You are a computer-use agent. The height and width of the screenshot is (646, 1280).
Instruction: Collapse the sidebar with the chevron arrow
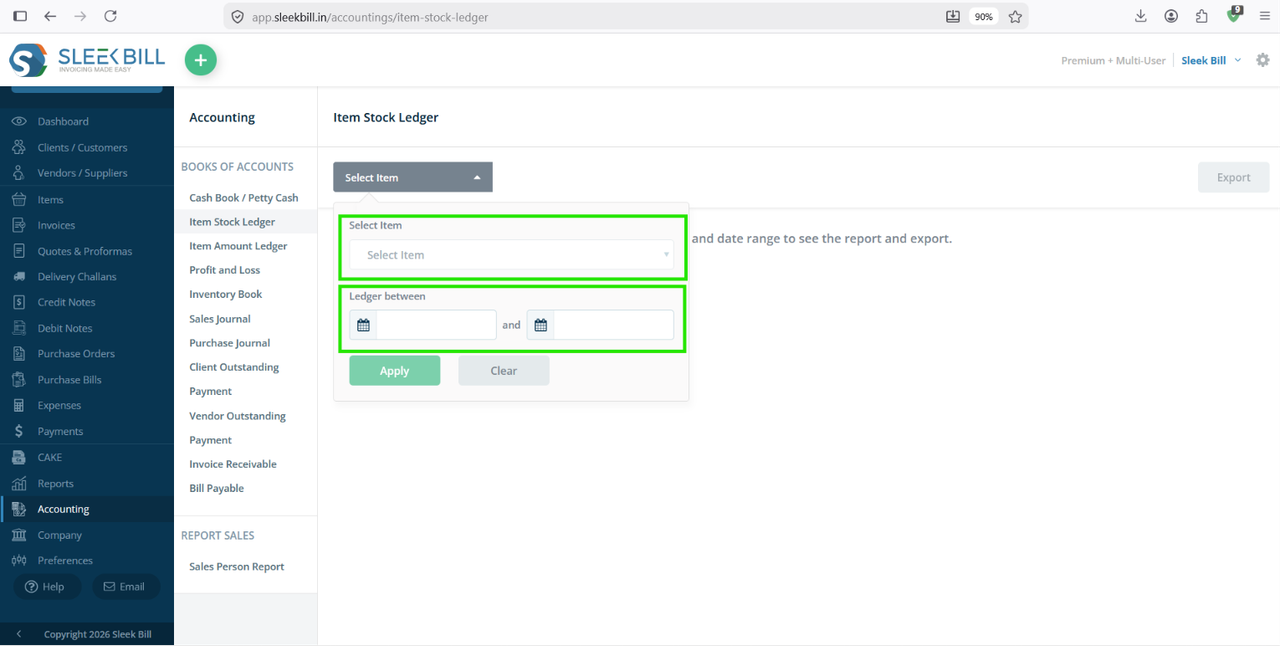point(18,634)
